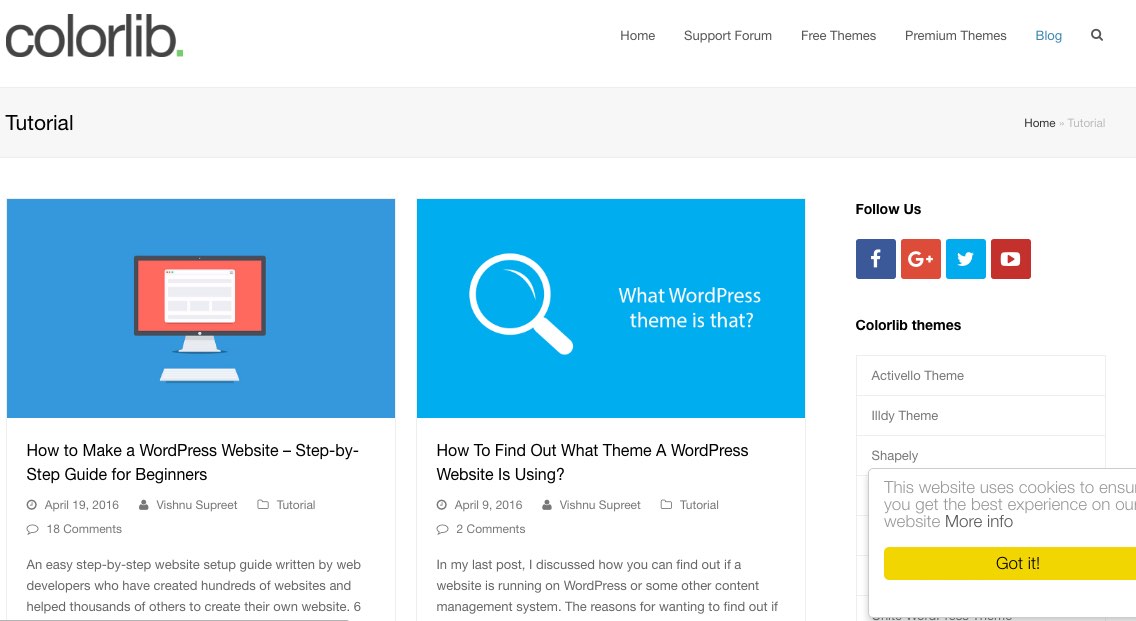Open Free Themes menu item
This screenshot has height=621, width=1136.
838,36
